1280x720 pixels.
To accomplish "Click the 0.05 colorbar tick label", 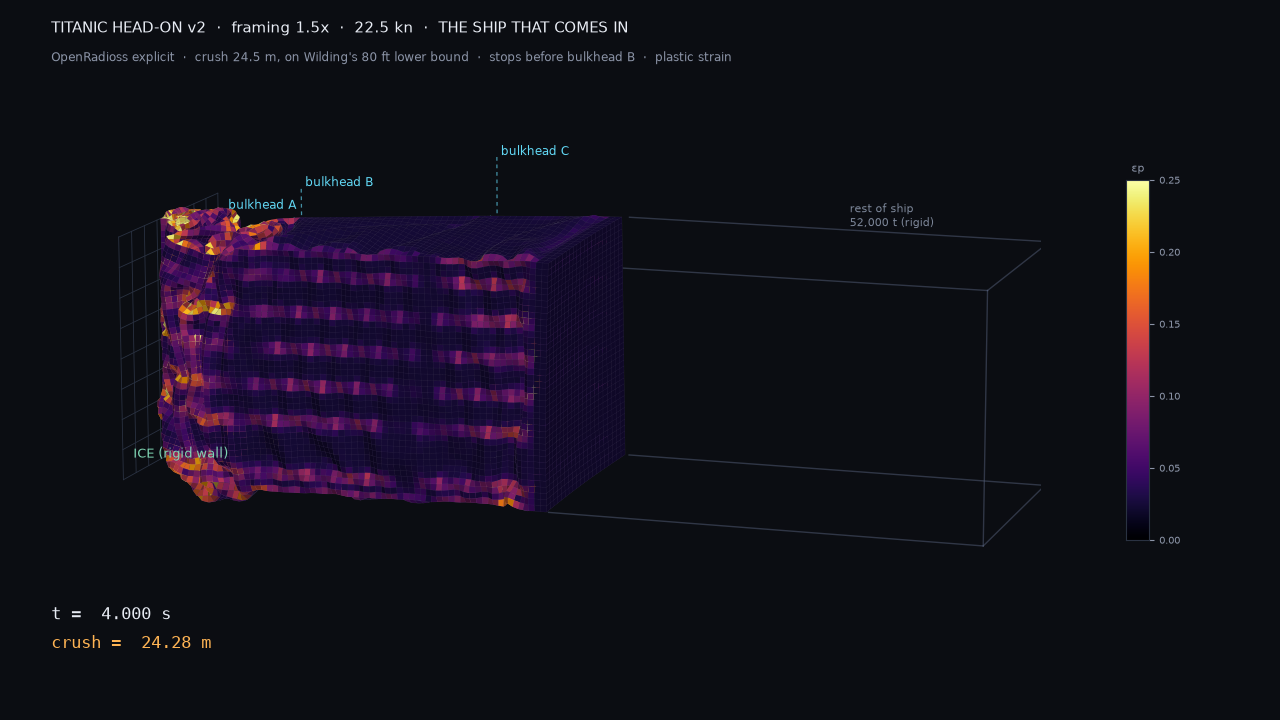I will [1170, 469].
